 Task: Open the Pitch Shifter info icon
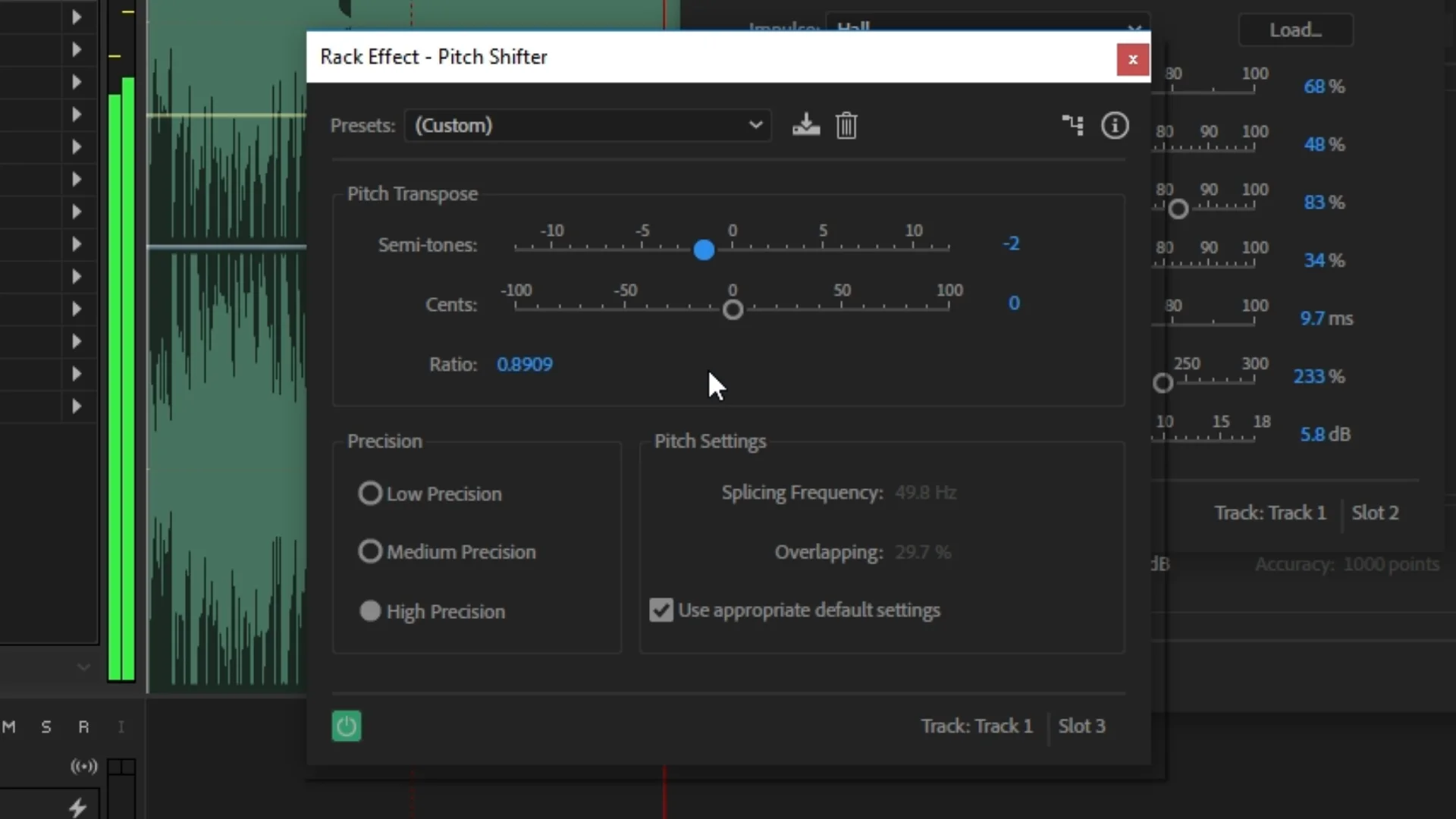click(1115, 125)
